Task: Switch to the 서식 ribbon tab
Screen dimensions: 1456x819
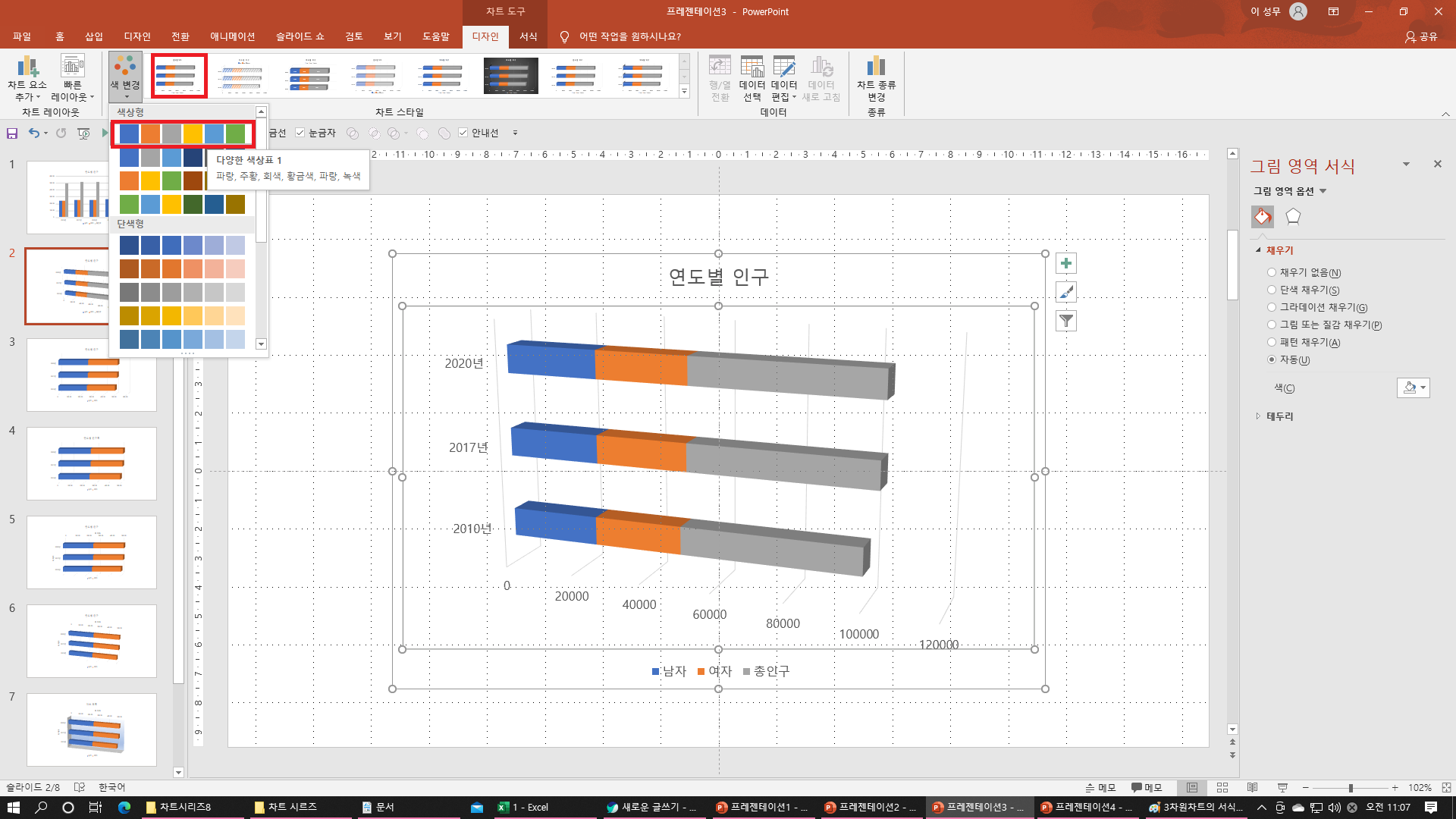Action: (528, 36)
